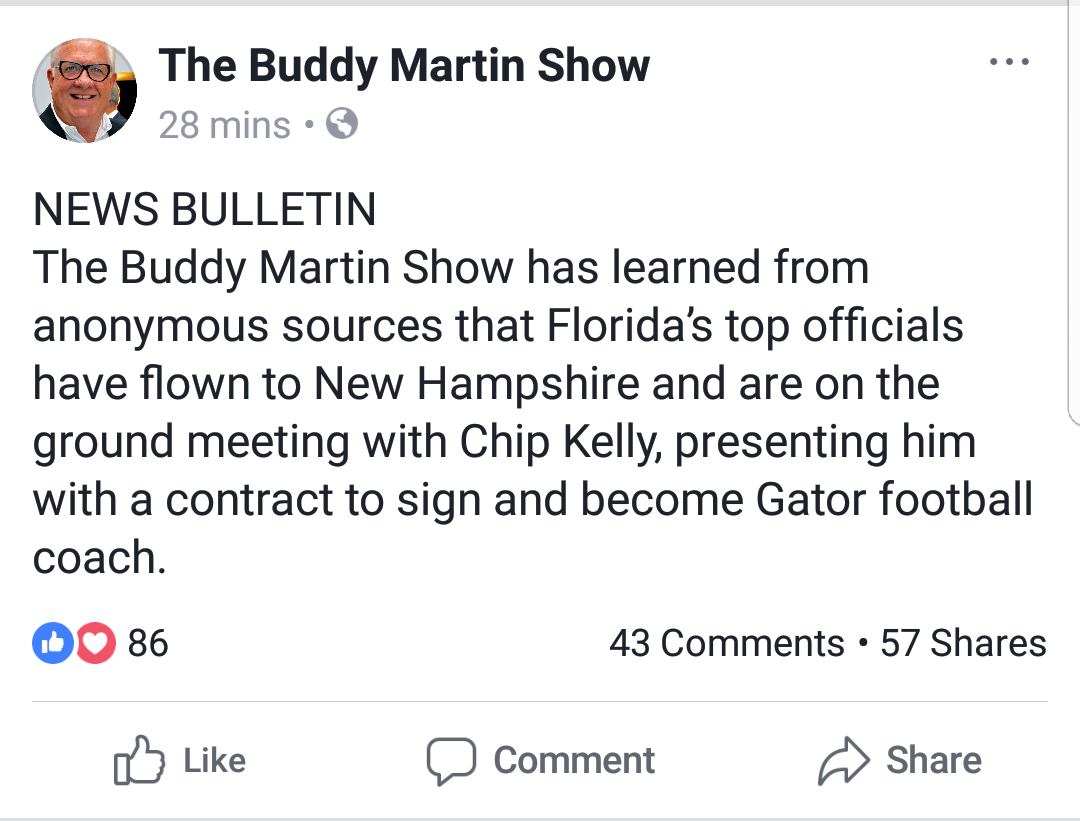This screenshot has height=821, width=1080.
Task: Click the blue thumbs-up reaction icon
Action: tap(51, 643)
